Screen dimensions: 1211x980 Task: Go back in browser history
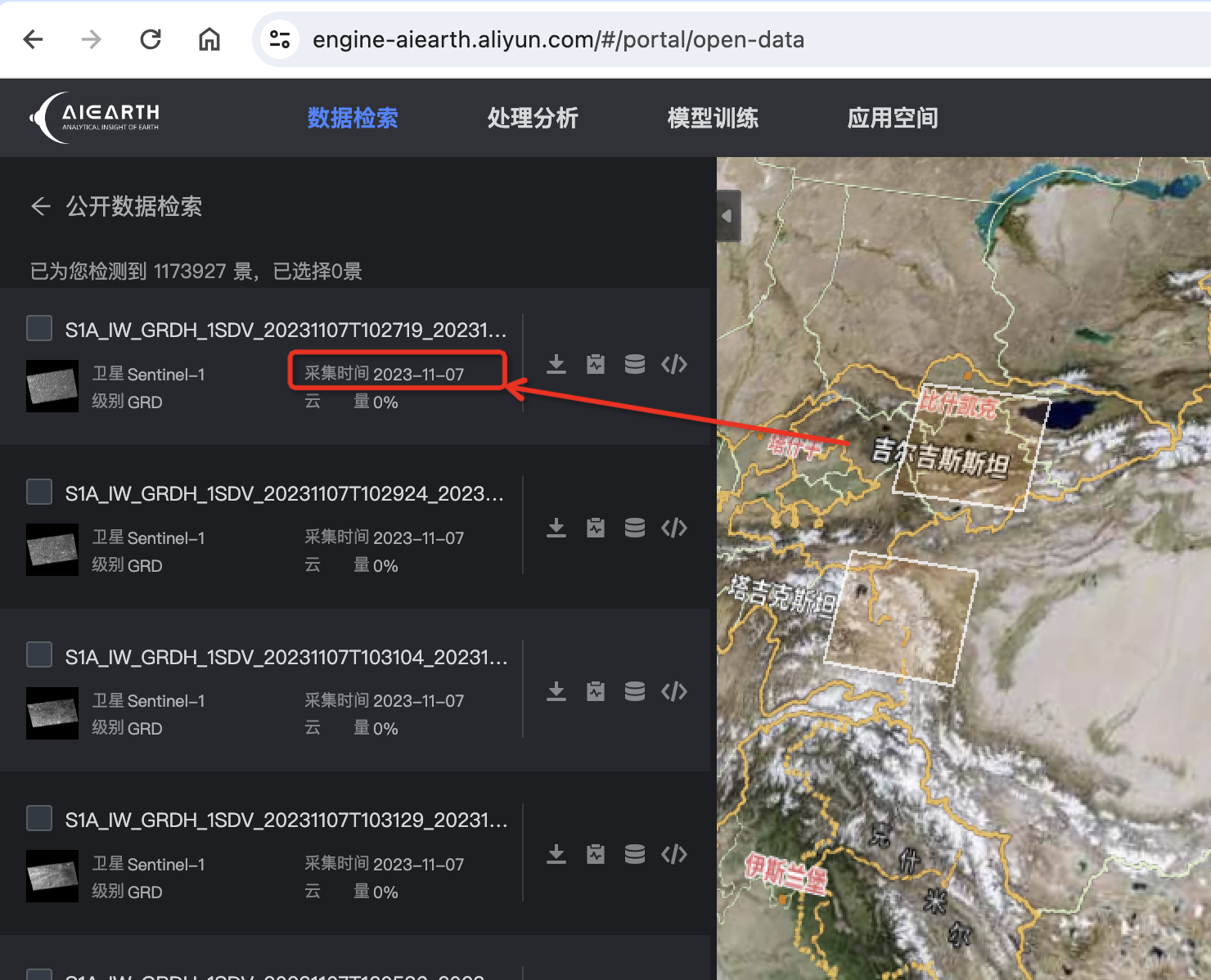click(34, 39)
